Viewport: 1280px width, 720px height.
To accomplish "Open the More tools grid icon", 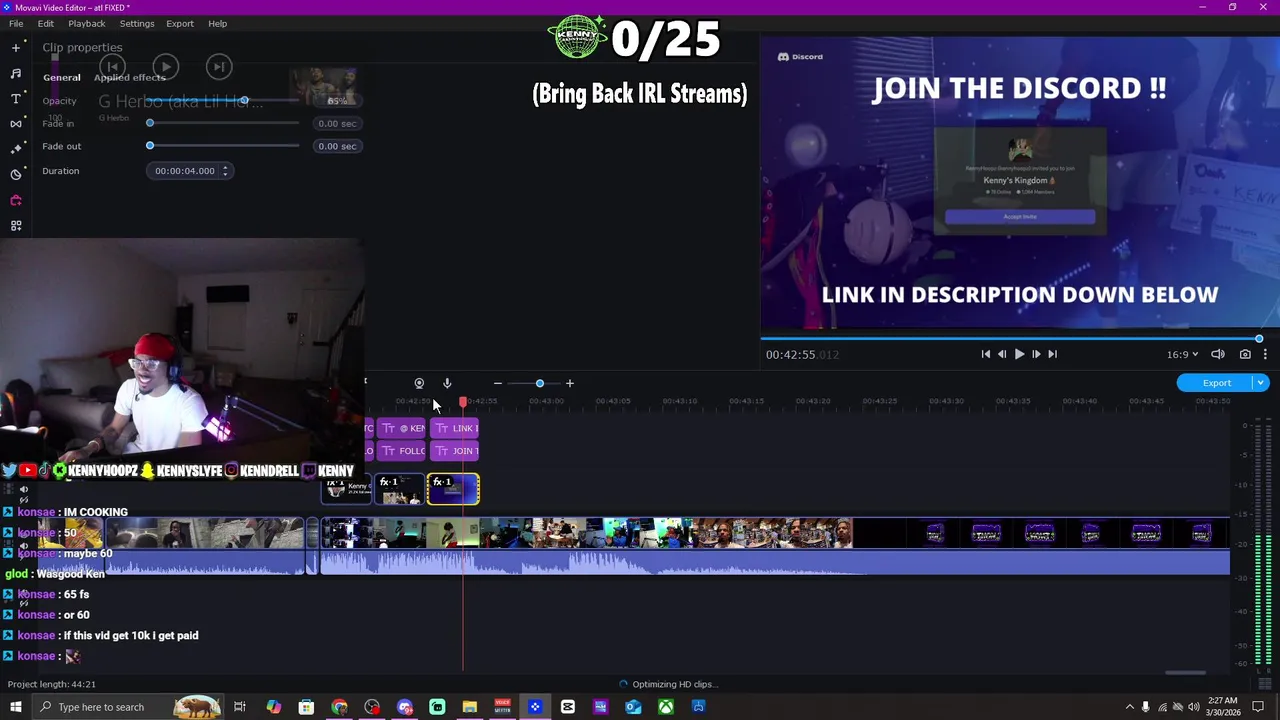I will [x=15, y=226].
